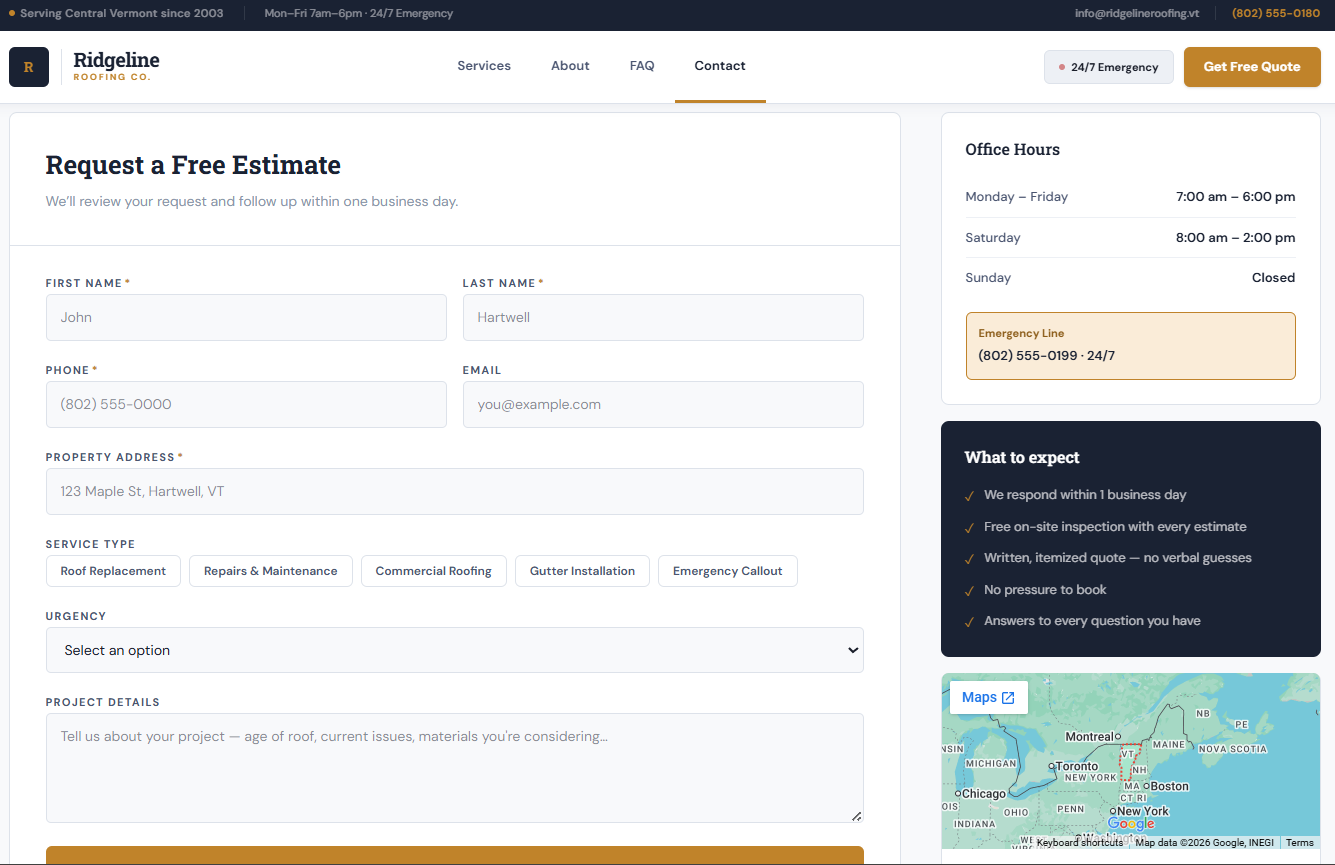Click the Ridgeline "R" logo icon
The width and height of the screenshot is (1335, 865).
coord(29,67)
